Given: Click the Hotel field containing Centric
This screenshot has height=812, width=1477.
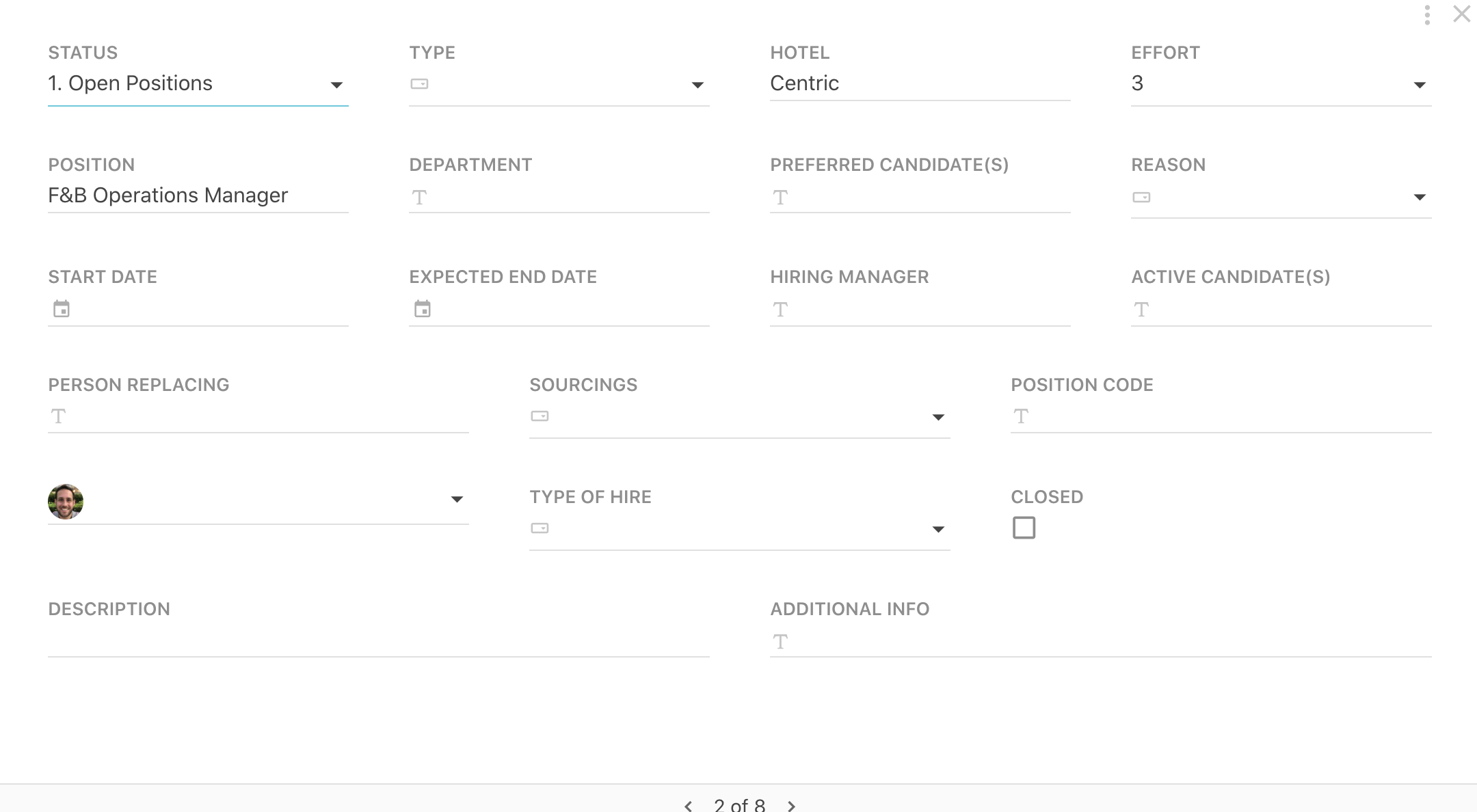Looking at the screenshot, I should 920,83.
